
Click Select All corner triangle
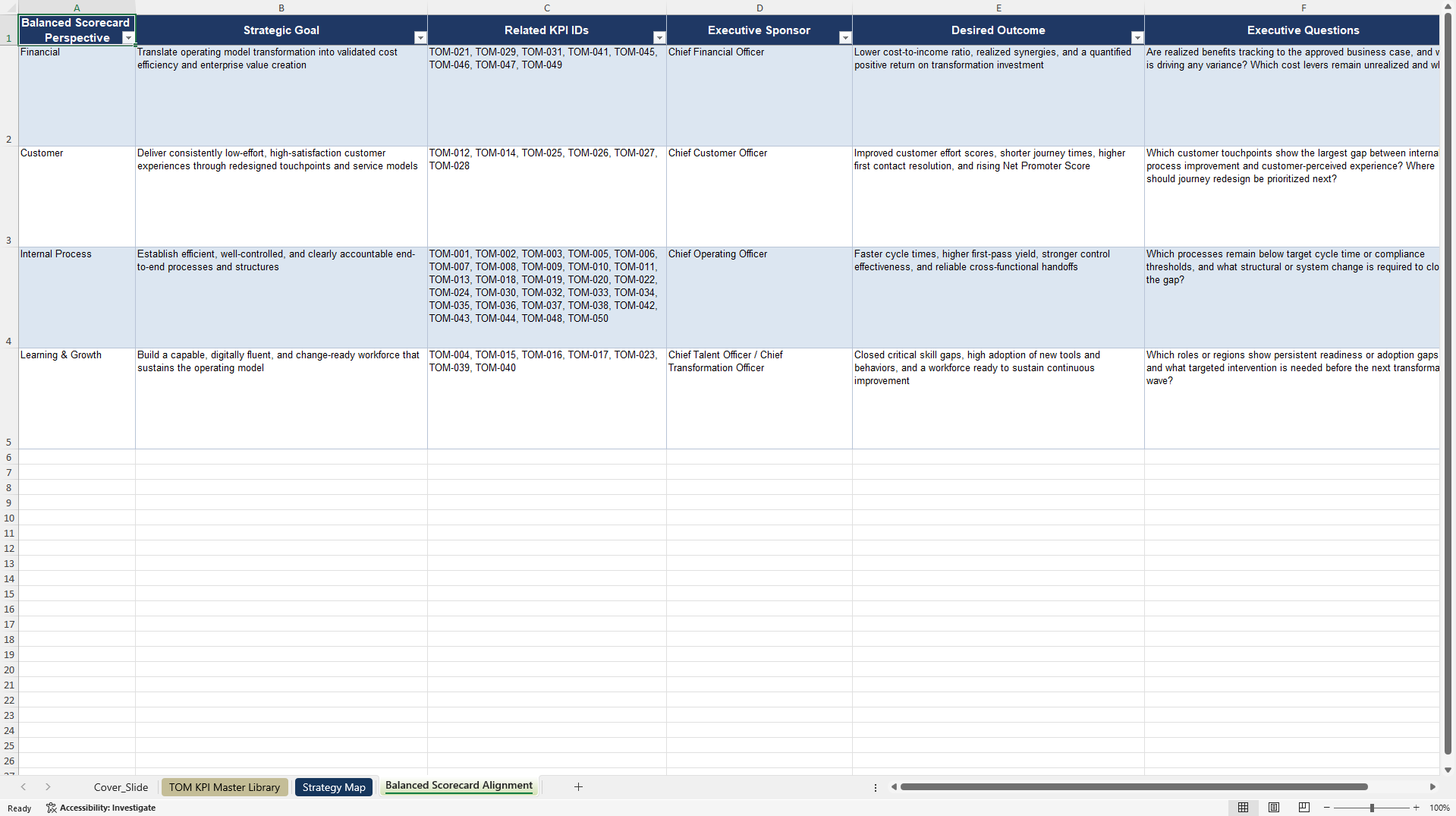point(9,8)
